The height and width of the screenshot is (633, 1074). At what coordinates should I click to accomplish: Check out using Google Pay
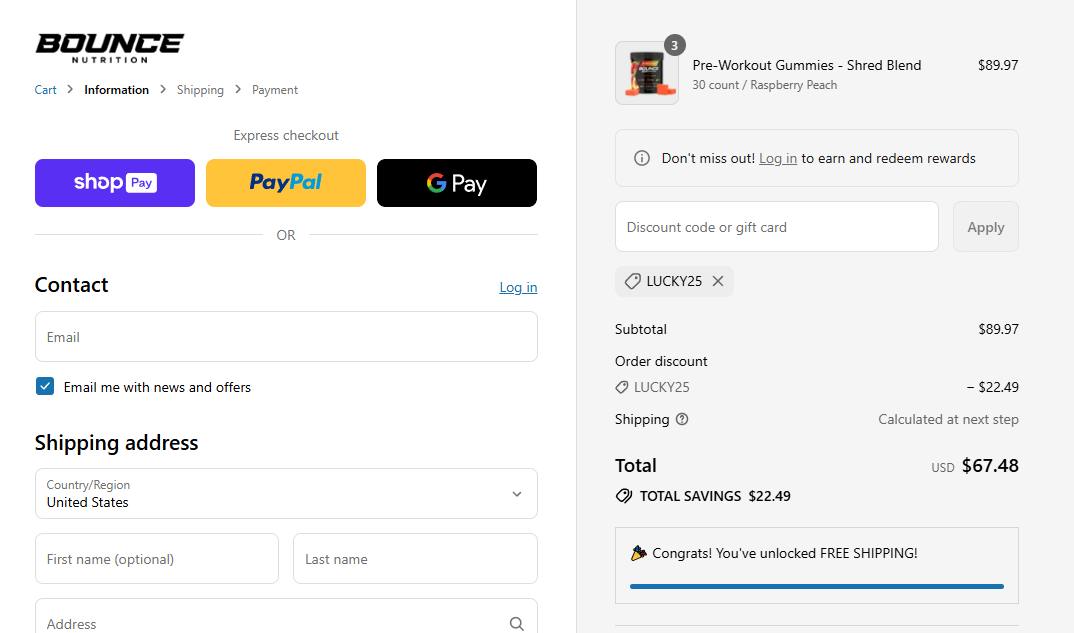457,183
